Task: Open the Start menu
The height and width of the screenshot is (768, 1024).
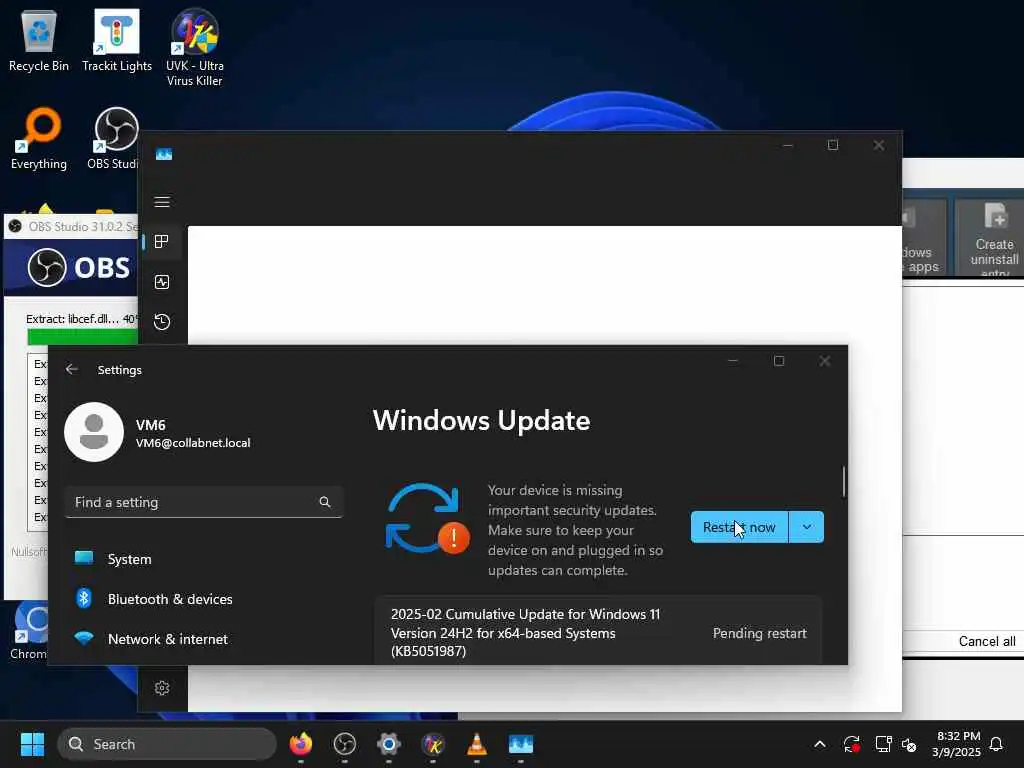Action: coord(32,744)
